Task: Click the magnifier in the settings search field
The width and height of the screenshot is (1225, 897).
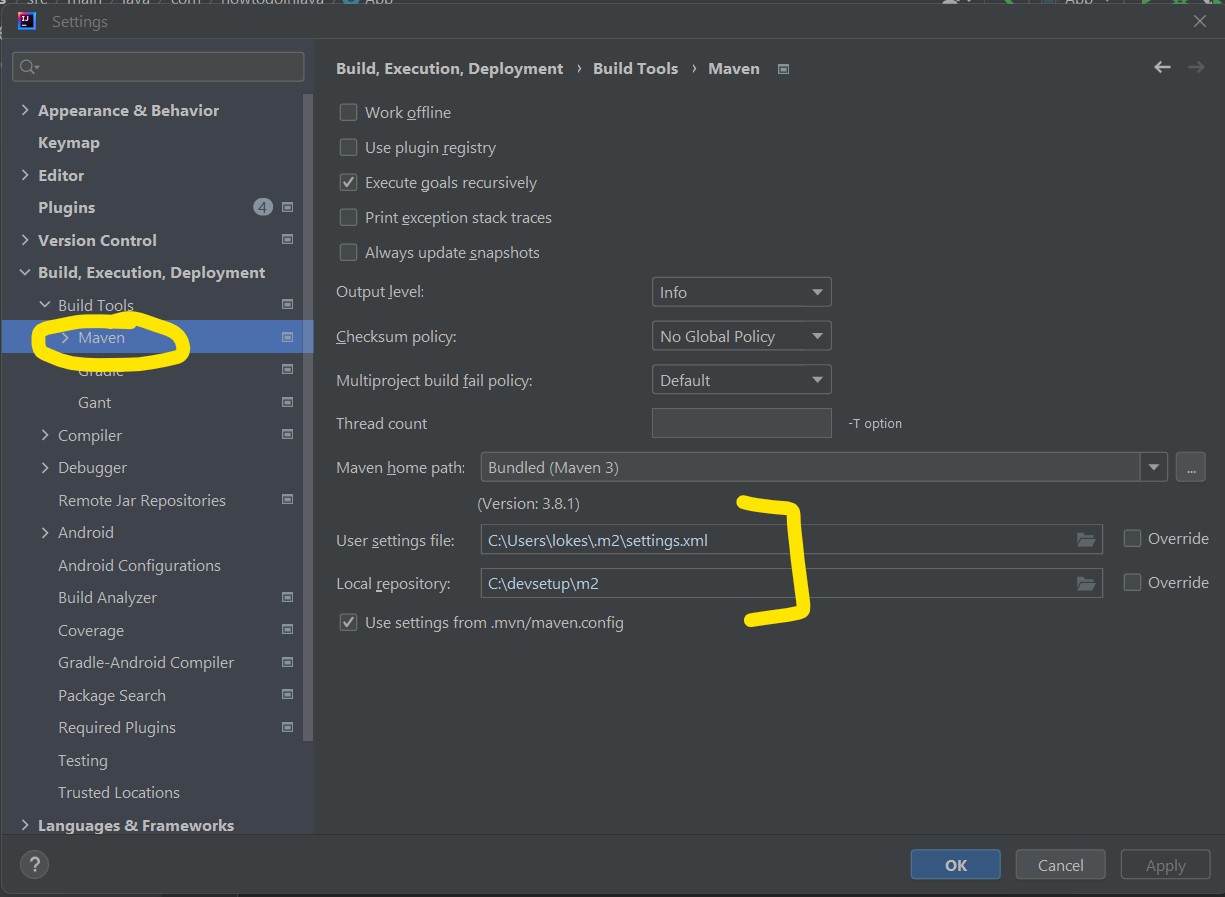Action: coord(25,66)
